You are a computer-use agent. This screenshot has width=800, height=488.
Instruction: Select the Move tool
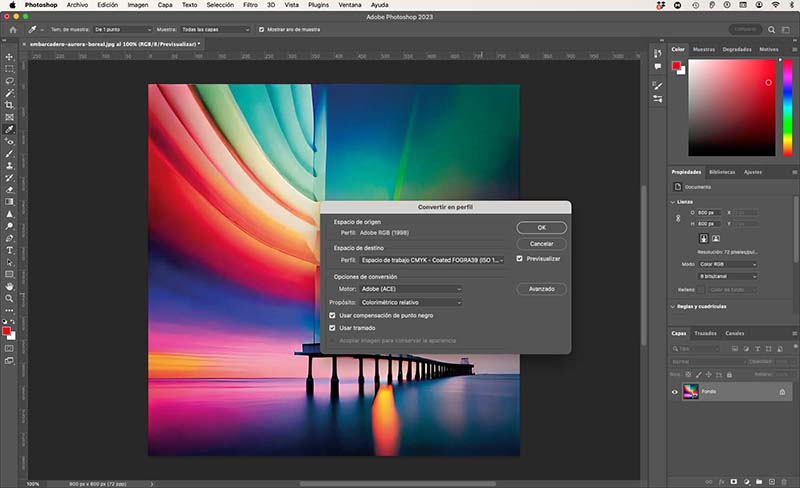click(x=9, y=57)
